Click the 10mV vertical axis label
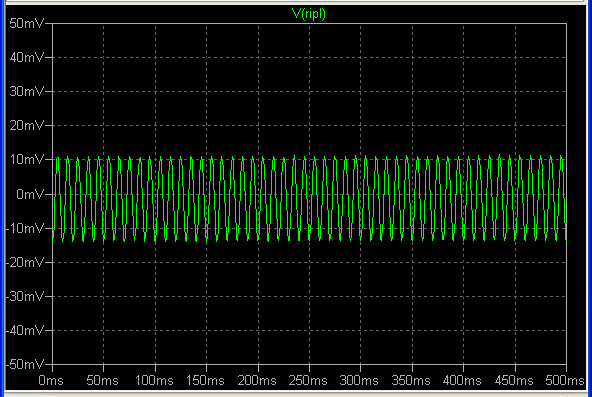Screen dimensions: 592x397 [27, 159]
